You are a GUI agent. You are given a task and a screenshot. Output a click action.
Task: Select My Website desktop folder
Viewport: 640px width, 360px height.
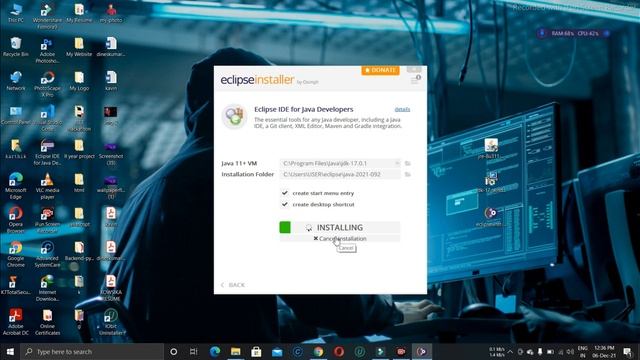coord(79,47)
